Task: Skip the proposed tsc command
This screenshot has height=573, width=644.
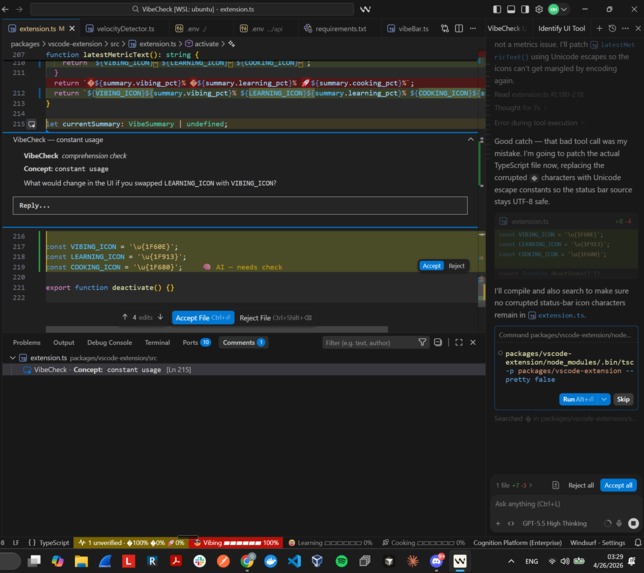Action: [623, 399]
